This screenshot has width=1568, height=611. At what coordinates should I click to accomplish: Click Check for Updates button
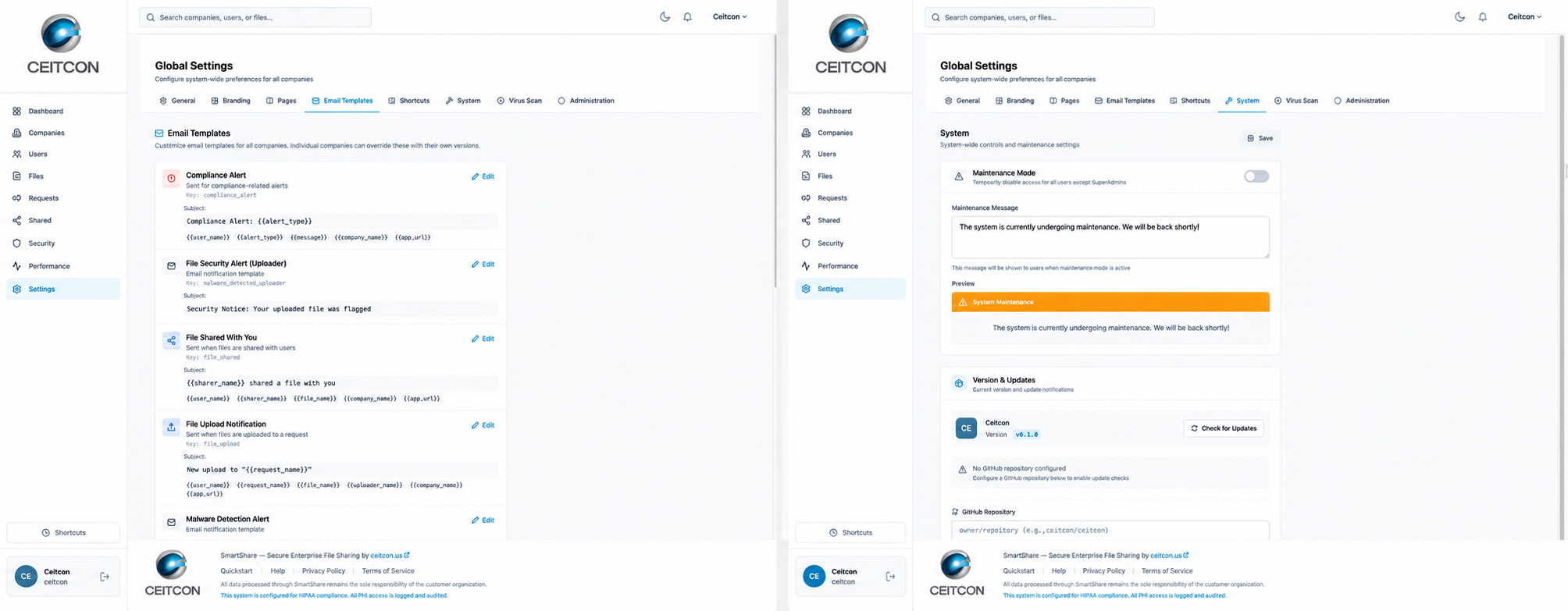pos(1224,428)
